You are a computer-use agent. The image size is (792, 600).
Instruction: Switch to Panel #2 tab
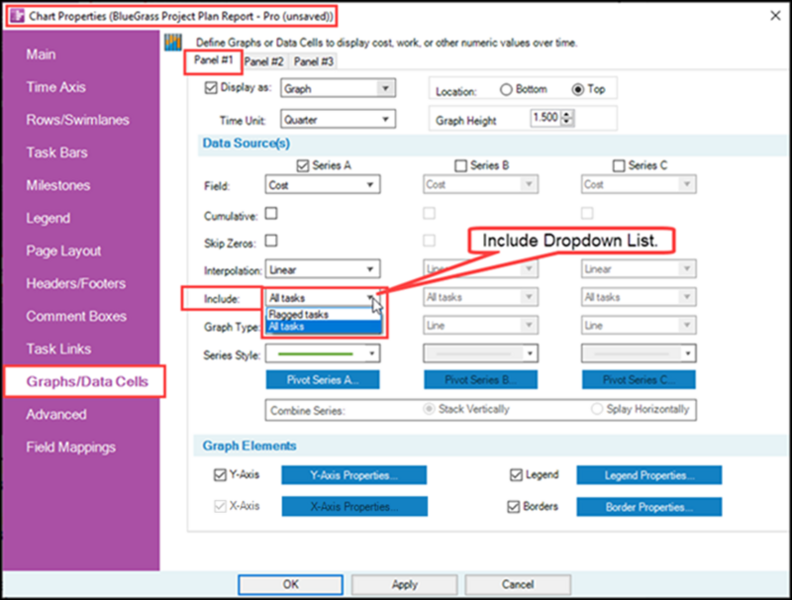[x=264, y=62]
